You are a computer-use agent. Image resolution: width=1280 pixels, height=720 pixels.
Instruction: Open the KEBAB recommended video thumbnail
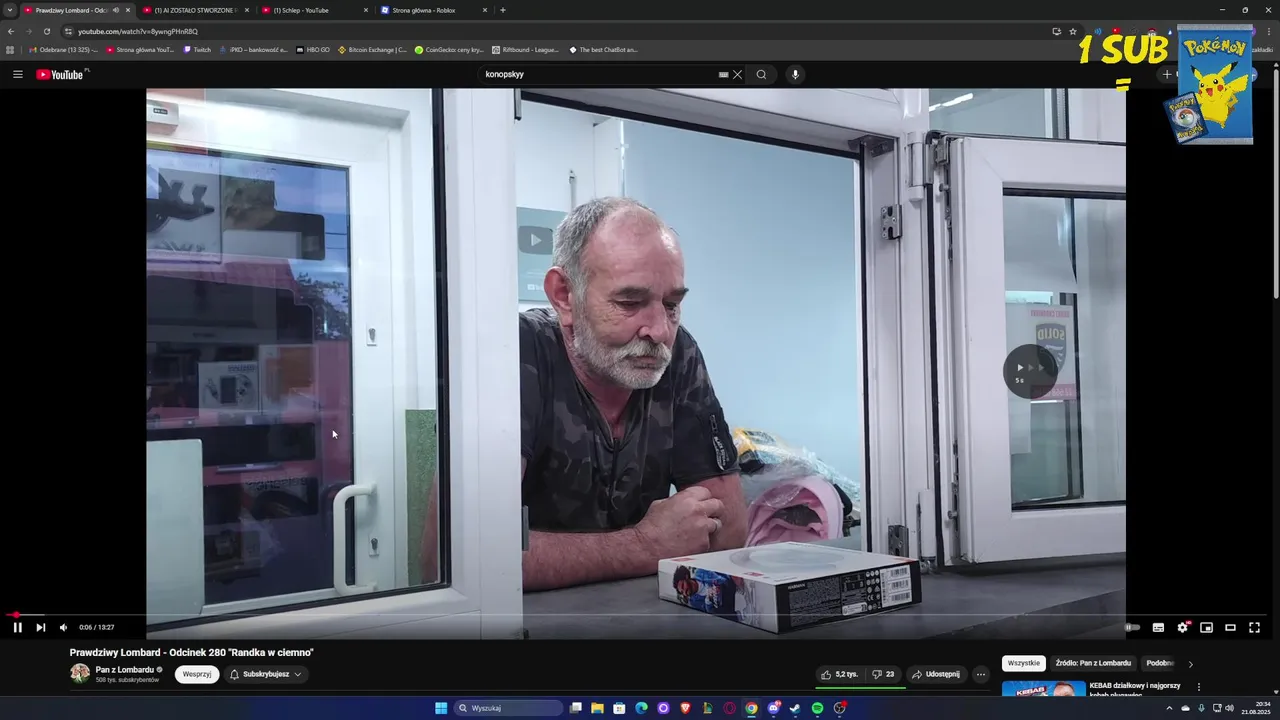pos(1044,689)
